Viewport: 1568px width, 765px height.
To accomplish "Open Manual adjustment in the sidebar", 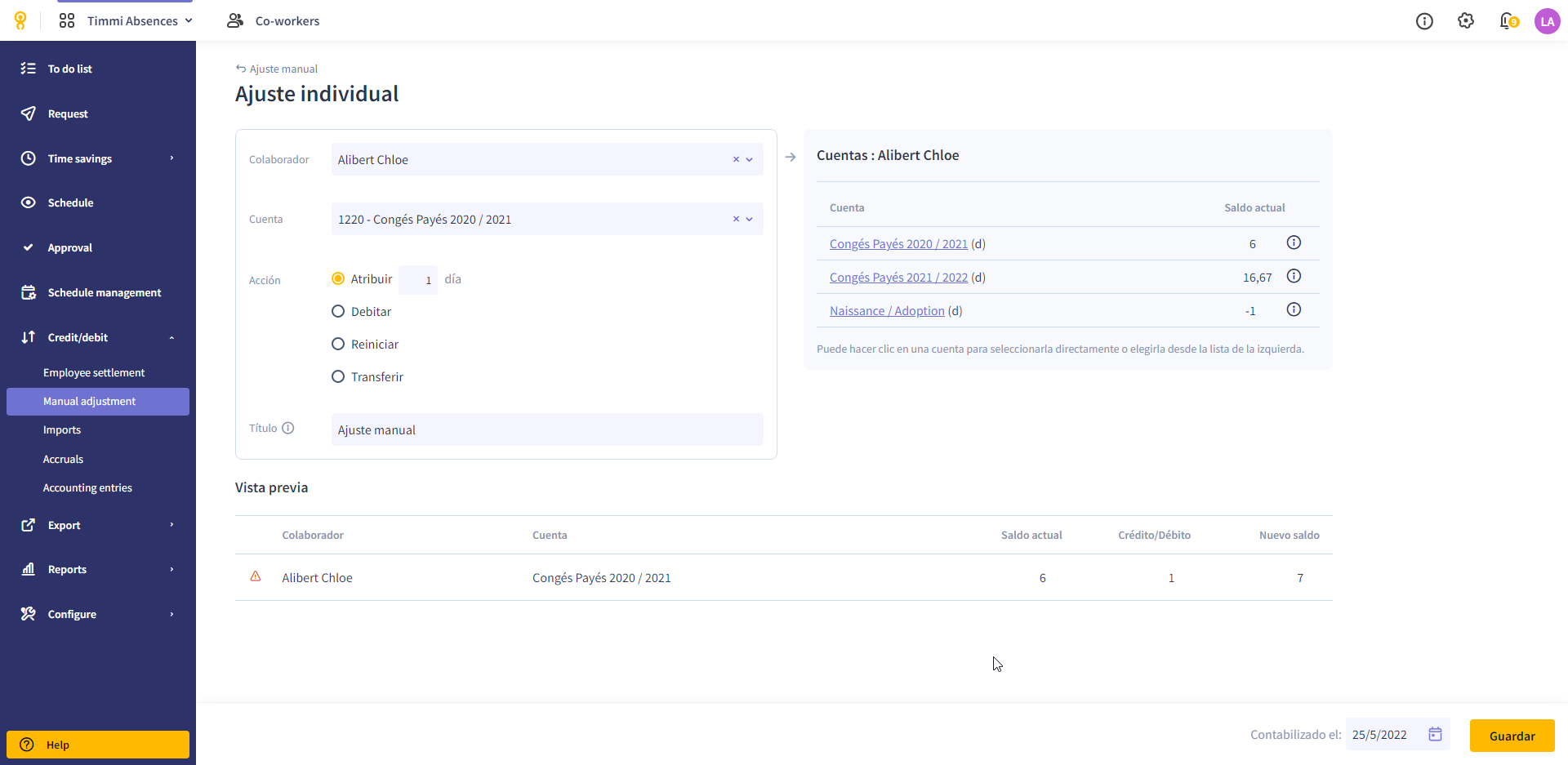I will tap(98, 402).
